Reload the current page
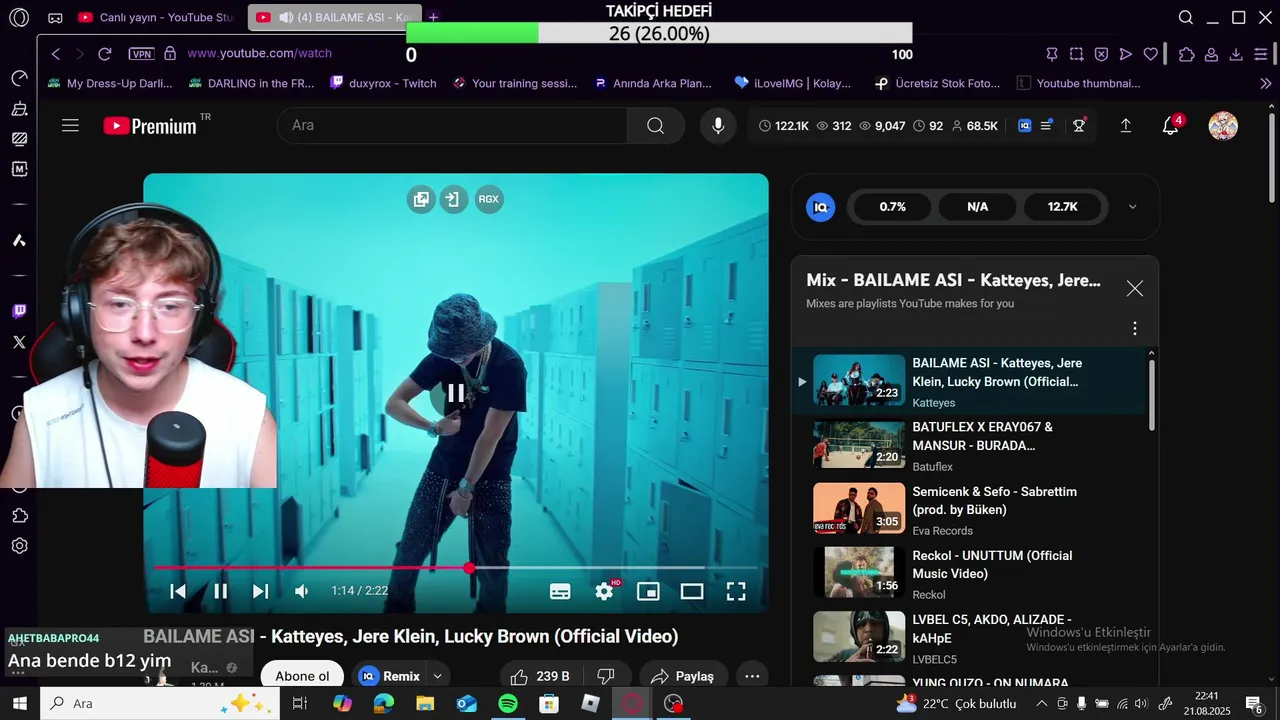The image size is (1280, 720). coord(104,54)
